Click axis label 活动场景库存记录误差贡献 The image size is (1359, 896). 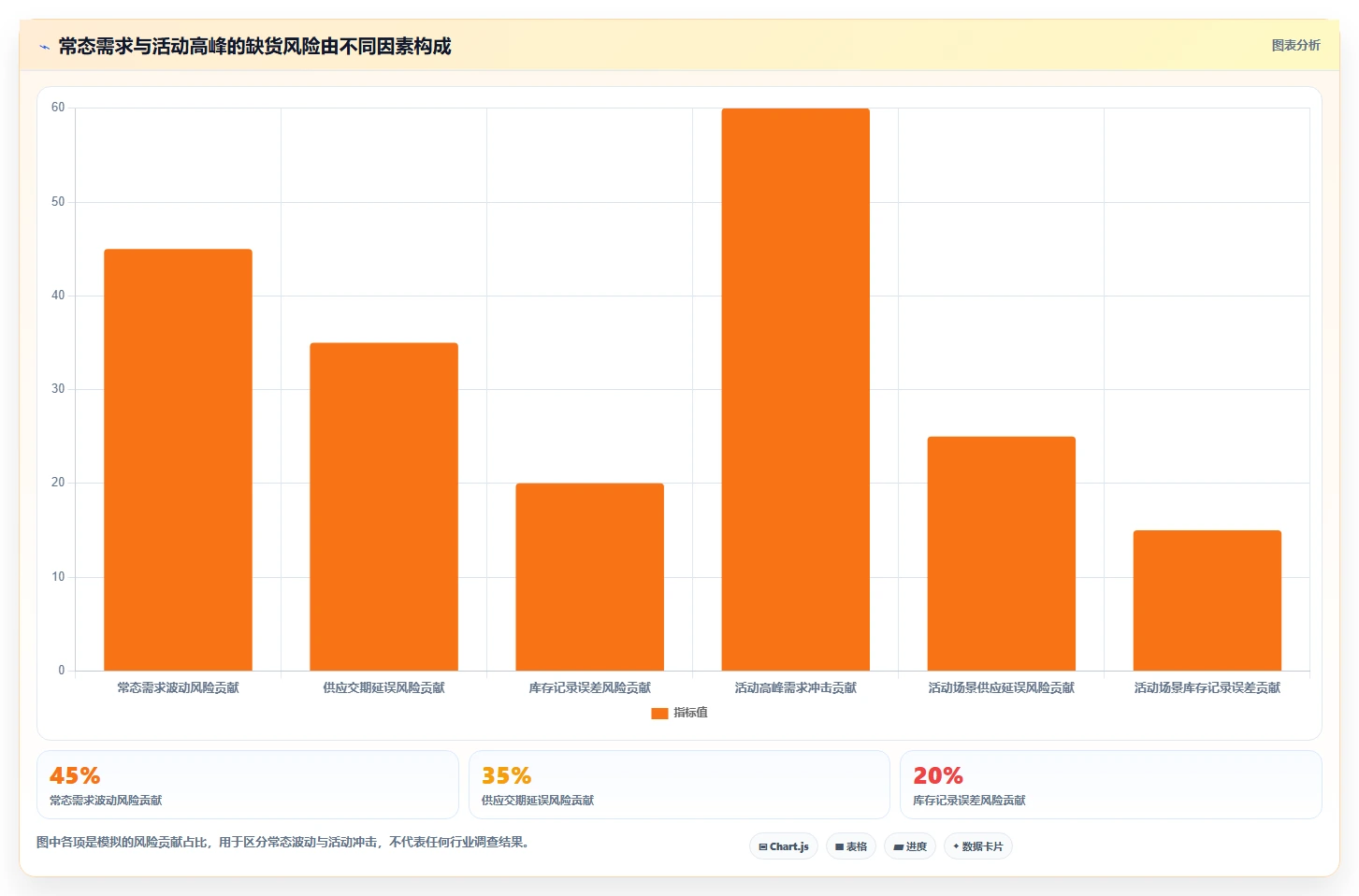coord(1207,687)
